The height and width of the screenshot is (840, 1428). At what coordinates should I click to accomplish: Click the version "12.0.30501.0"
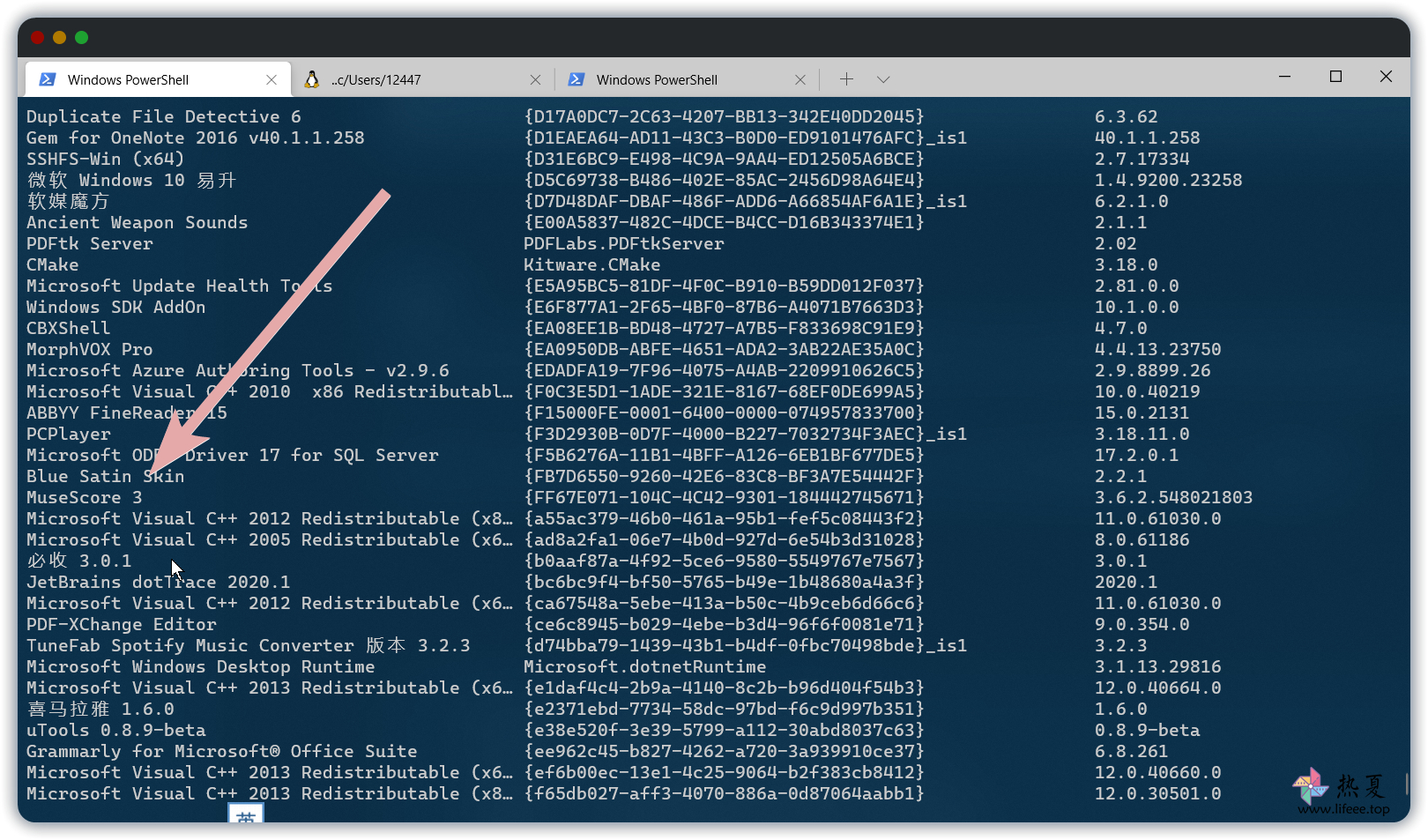click(x=1158, y=793)
